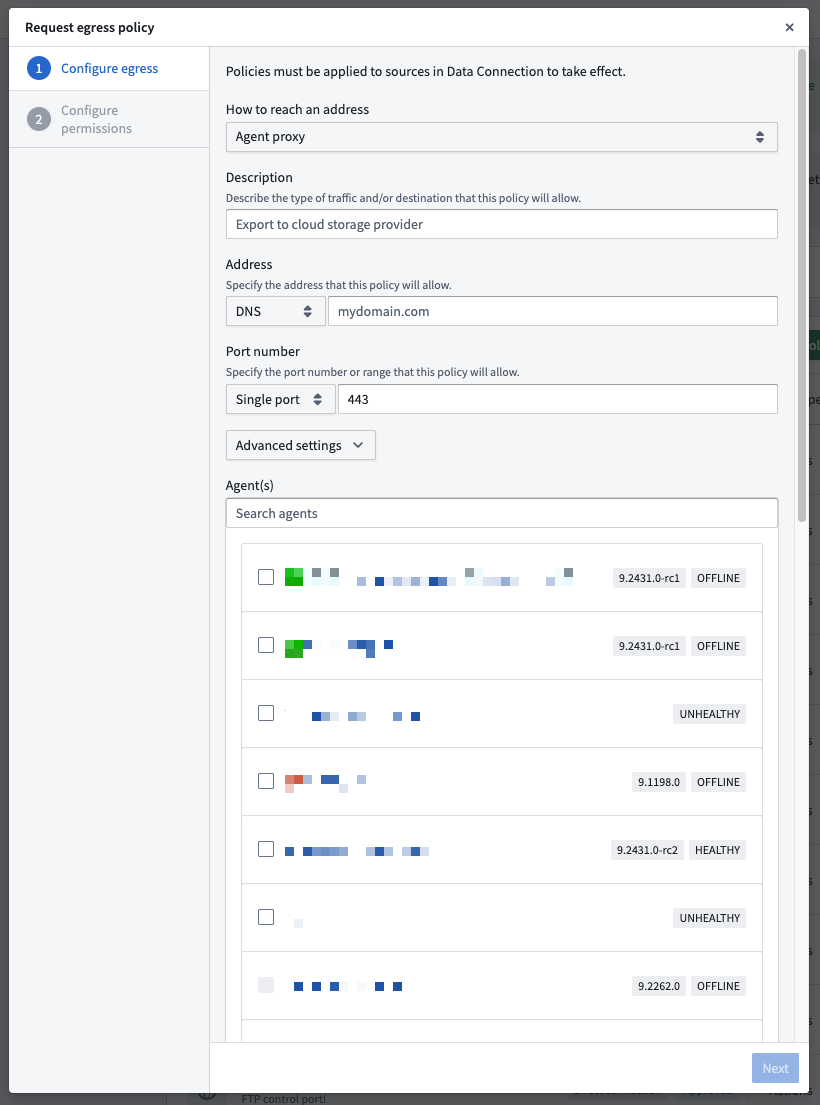
Task: Change the DNS address type selector
Action: click(274, 311)
